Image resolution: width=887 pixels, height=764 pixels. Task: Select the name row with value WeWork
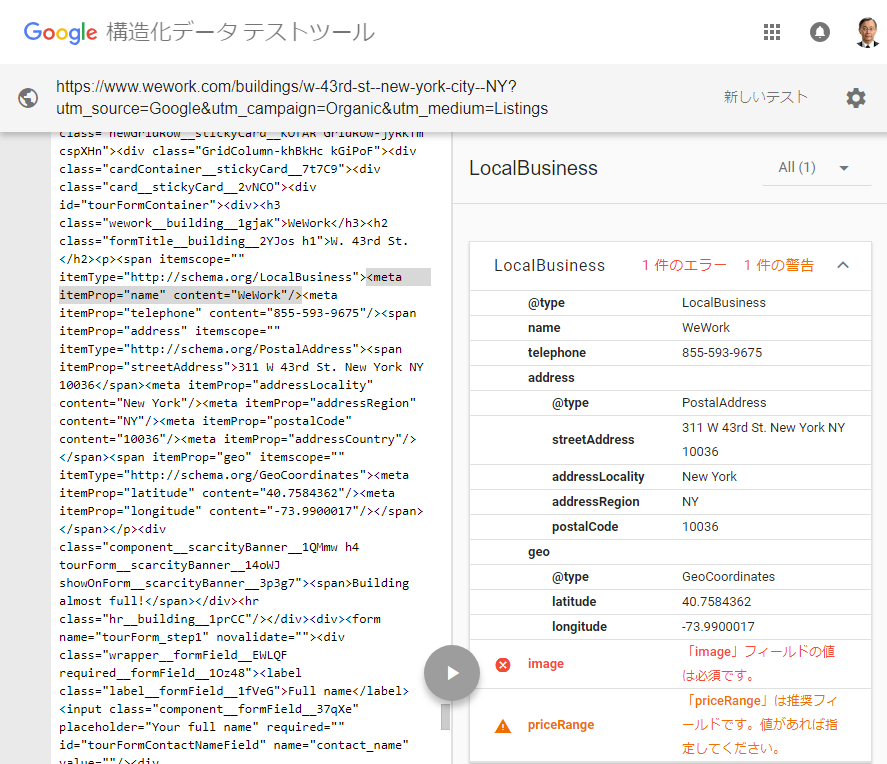click(670, 328)
